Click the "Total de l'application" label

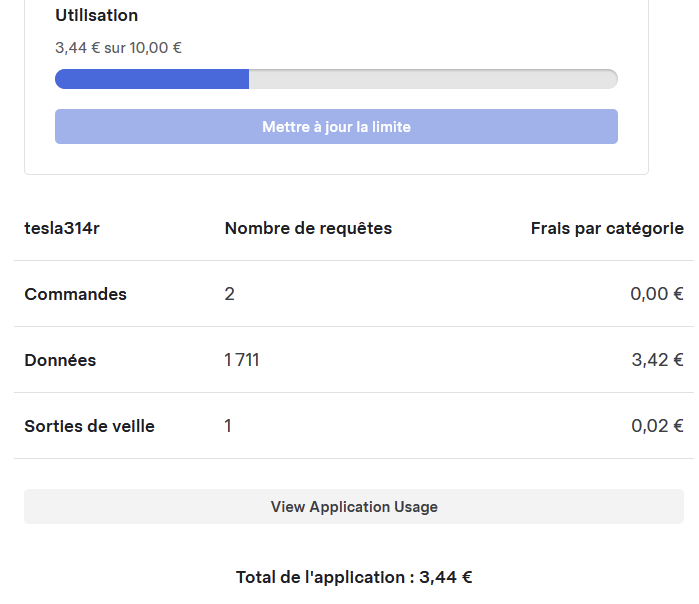point(322,577)
